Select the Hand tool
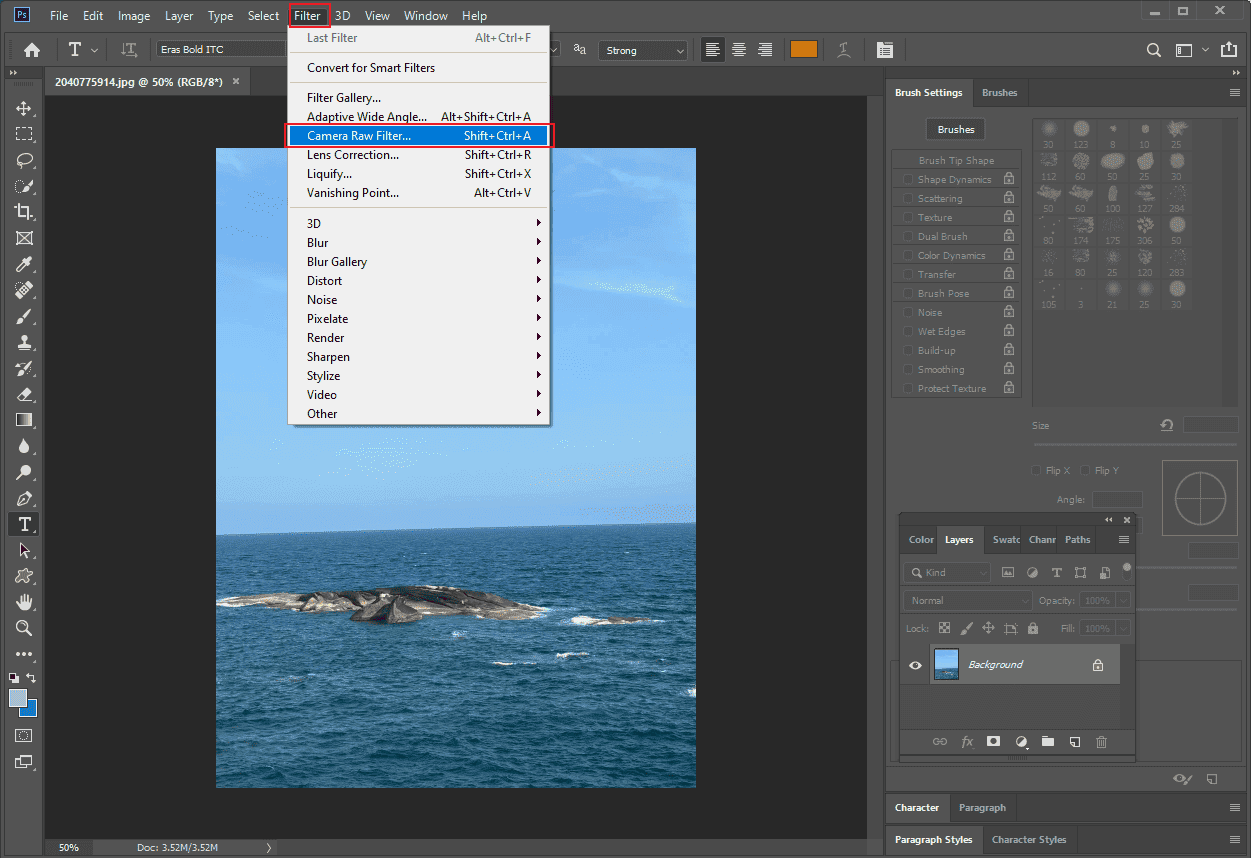1251x858 pixels. [x=22, y=602]
